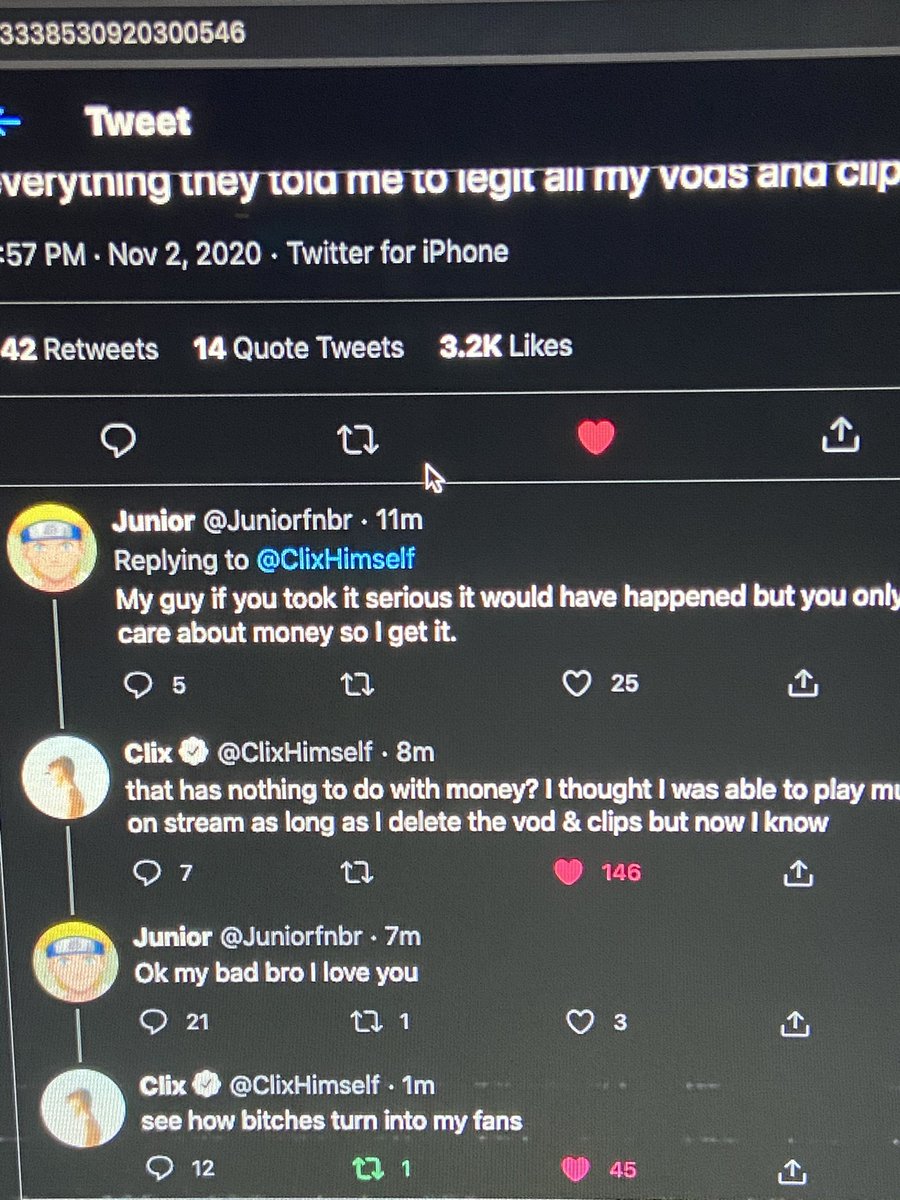Open the @ClixHimself mention link
Viewport: 900px width, 1200px height.
(335, 559)
